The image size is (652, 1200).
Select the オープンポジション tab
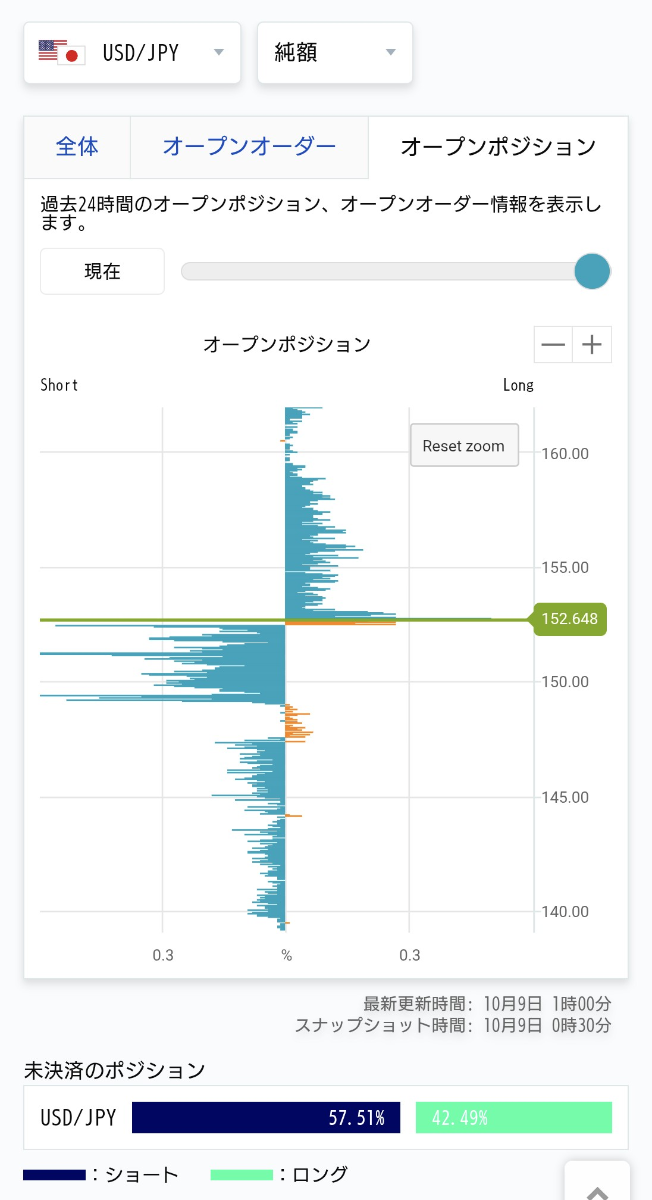pyautogui.click(x=498, y=147)
